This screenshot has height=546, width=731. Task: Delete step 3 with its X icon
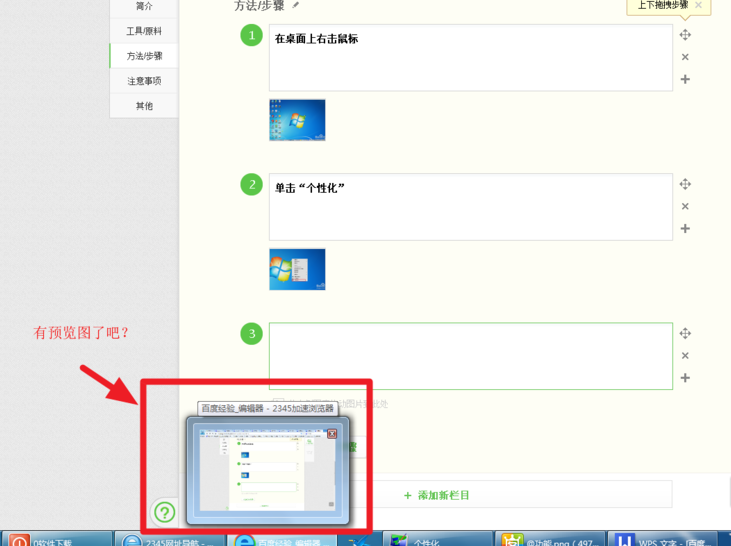(685, 355)
